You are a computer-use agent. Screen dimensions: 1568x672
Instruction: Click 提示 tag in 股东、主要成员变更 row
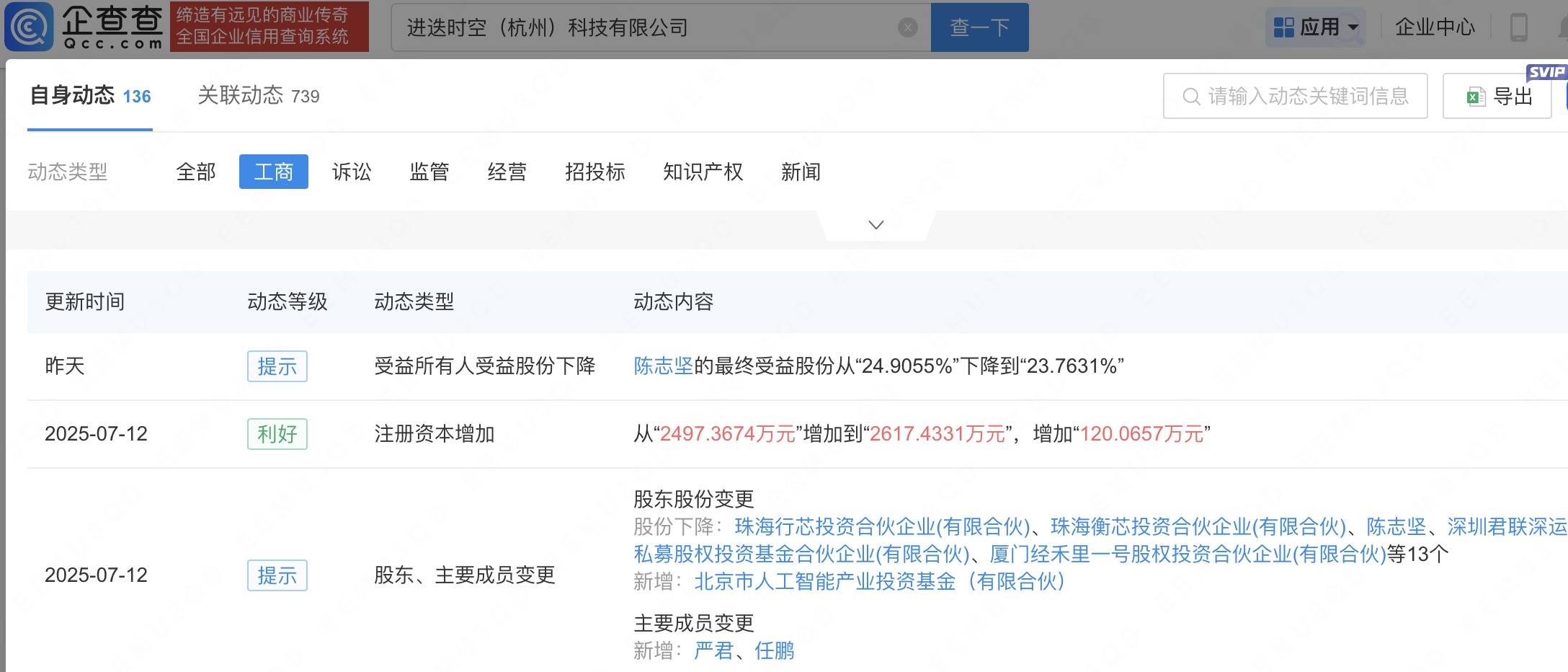tap(277, 575)
